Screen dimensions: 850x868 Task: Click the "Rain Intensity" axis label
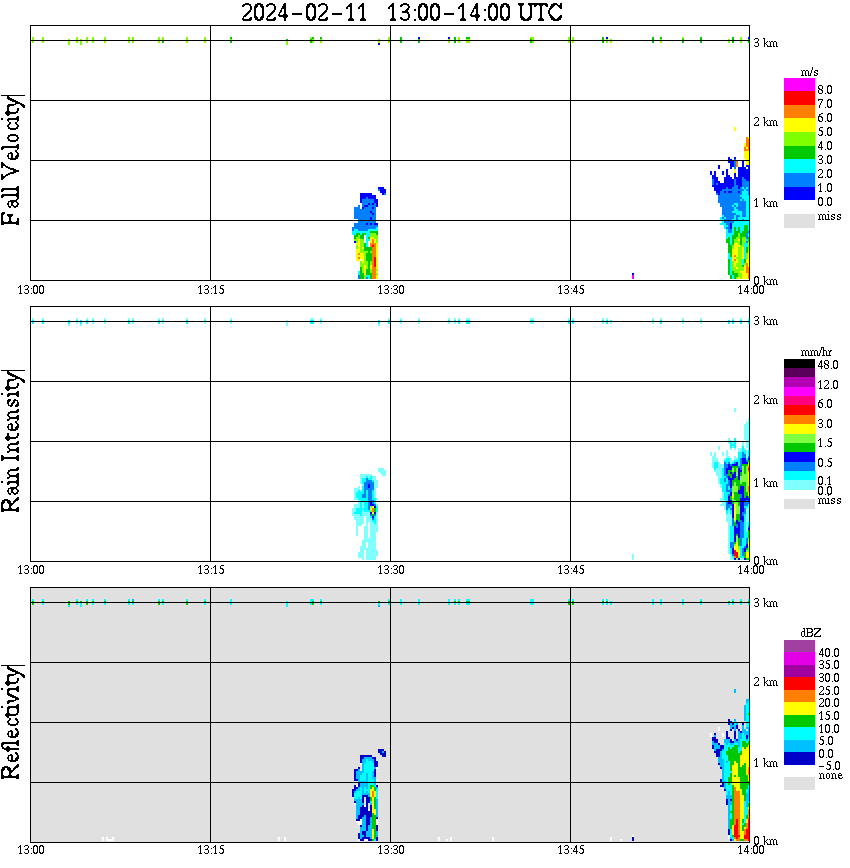[12, 441]
